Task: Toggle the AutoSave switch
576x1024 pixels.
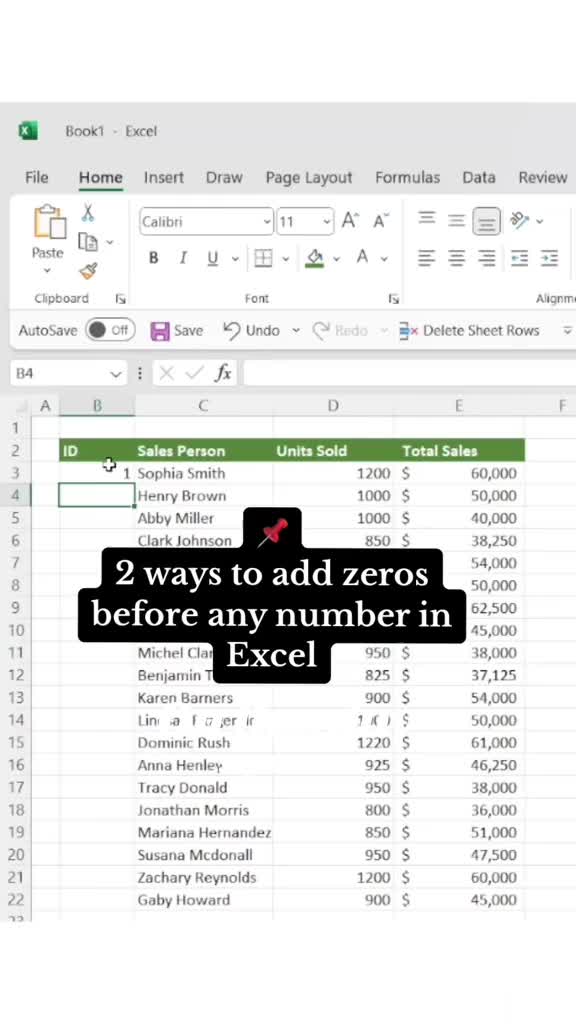Action: [110, 330]
